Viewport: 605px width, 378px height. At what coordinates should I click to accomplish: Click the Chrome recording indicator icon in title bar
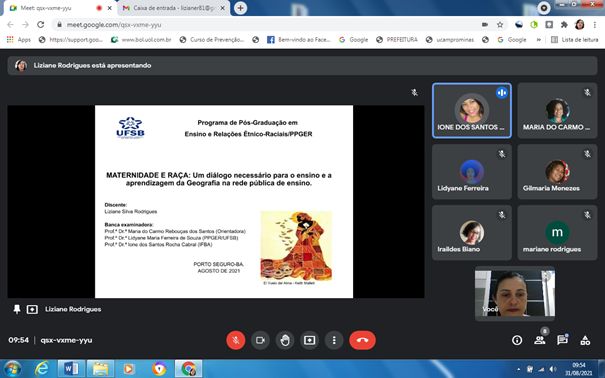tap(544, 8)
